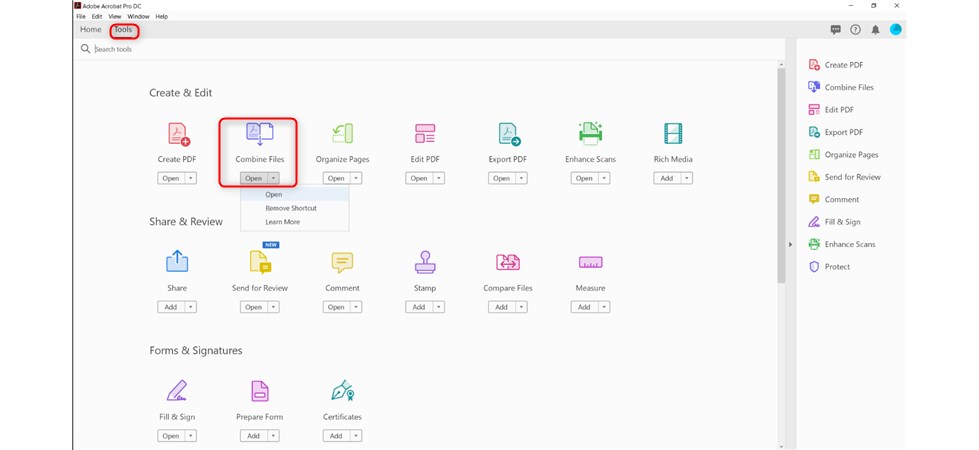Switch to the Home tab
Image resolution: width=979 pixels, height=450 pixels.
[x=91, y=30]
